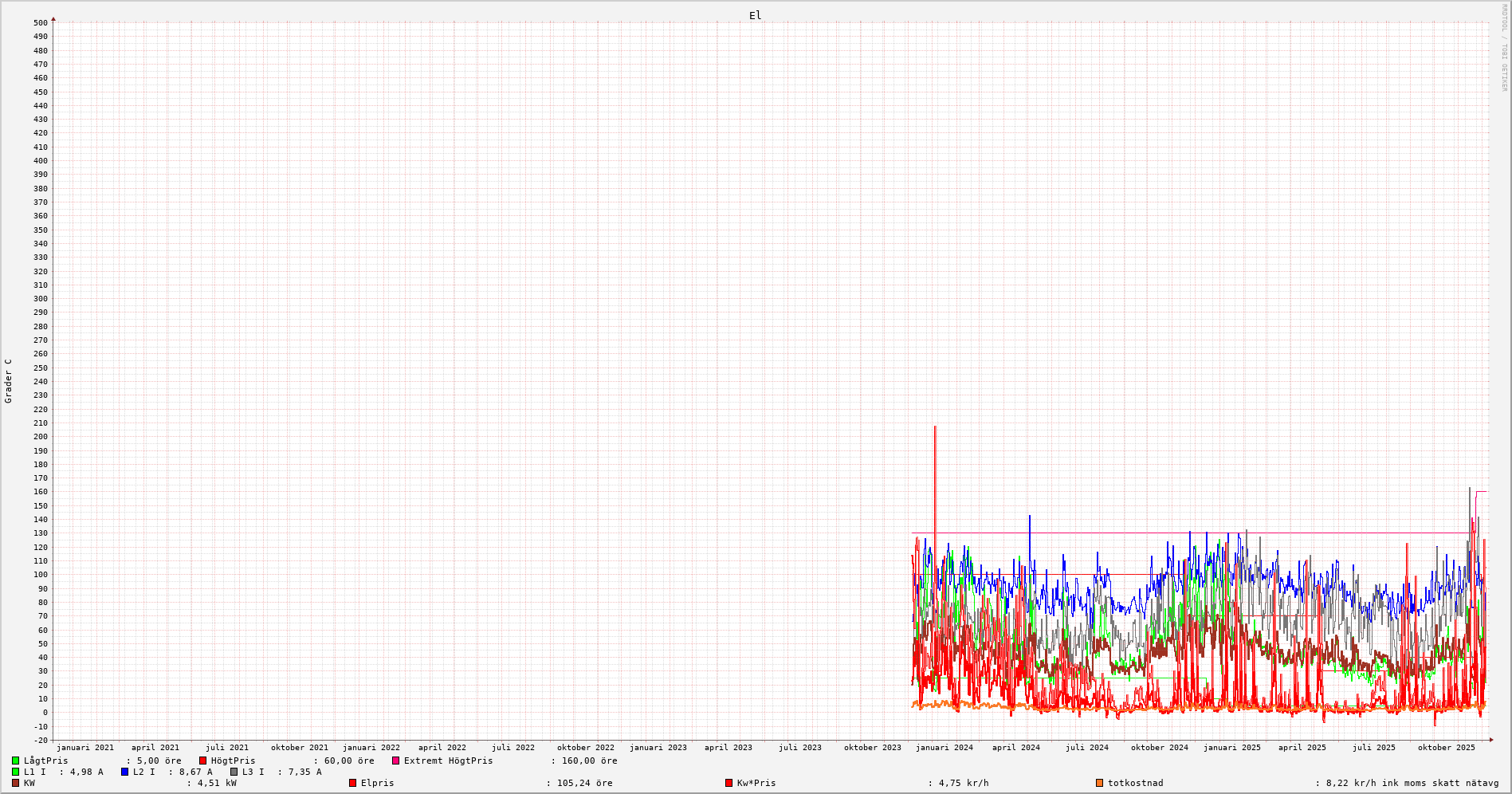Click the orange totkostnad legend swatch
1512x794 pixels.
[1099, 783]
